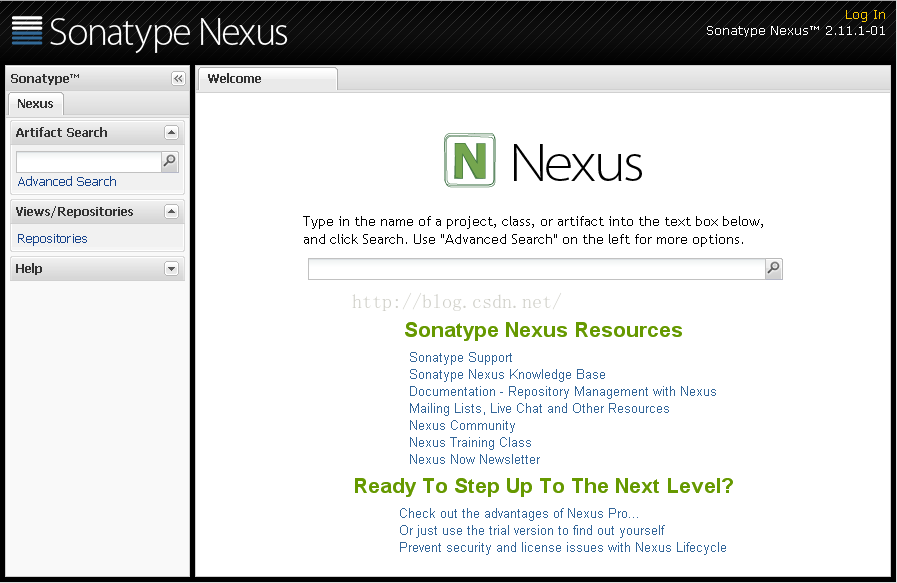This screenshot has height=583, width=897.
Task: Click the Sonatype™ side panel title
Action: click(45, 78)
